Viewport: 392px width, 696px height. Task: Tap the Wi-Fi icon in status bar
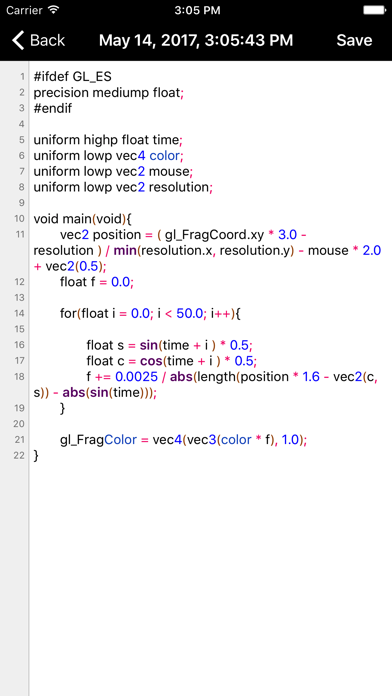[54, 10]
